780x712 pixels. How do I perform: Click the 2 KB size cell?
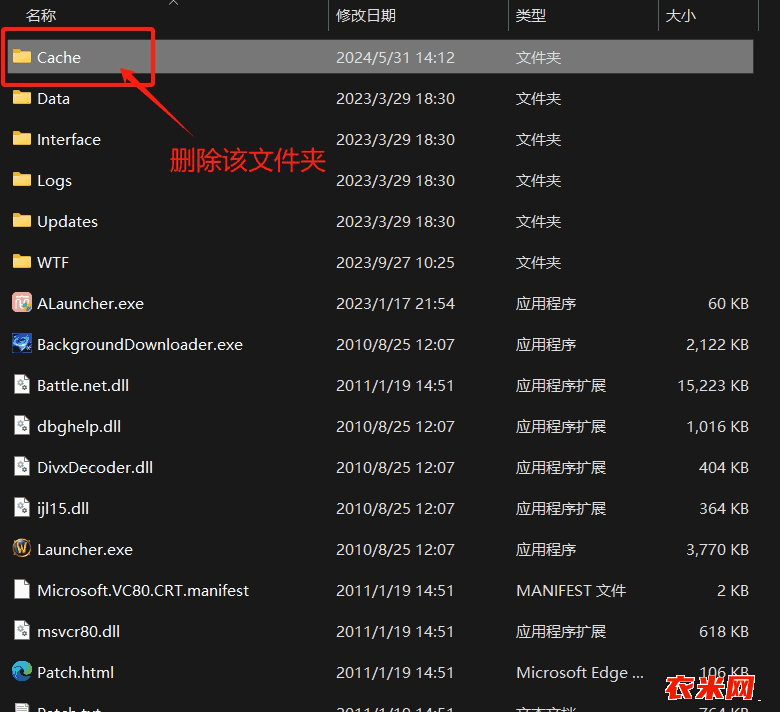point(732,590)
